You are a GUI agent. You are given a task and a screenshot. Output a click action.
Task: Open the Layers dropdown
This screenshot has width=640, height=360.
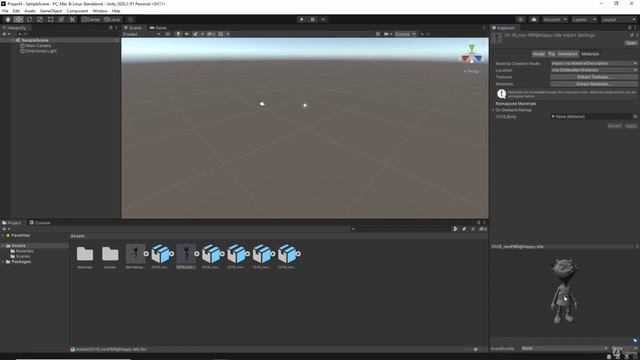(x=584, y=20)
